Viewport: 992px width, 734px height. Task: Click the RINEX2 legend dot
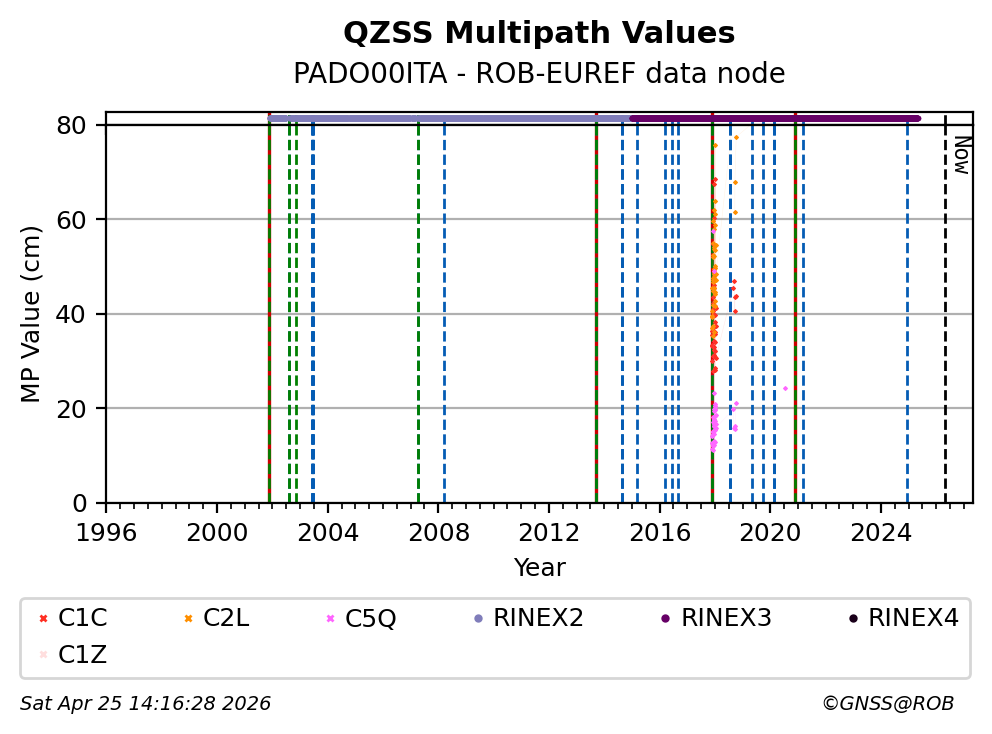[x=478, y=618]
